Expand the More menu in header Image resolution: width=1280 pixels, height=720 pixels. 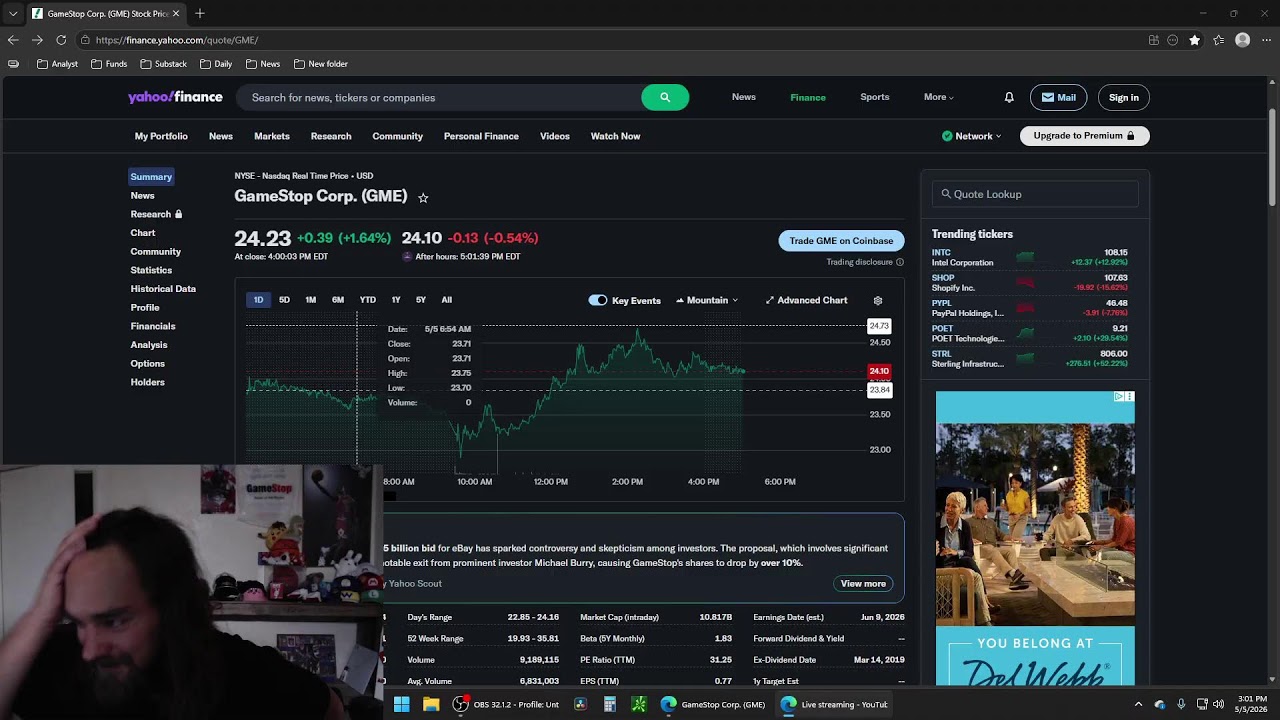click(938, 97)
